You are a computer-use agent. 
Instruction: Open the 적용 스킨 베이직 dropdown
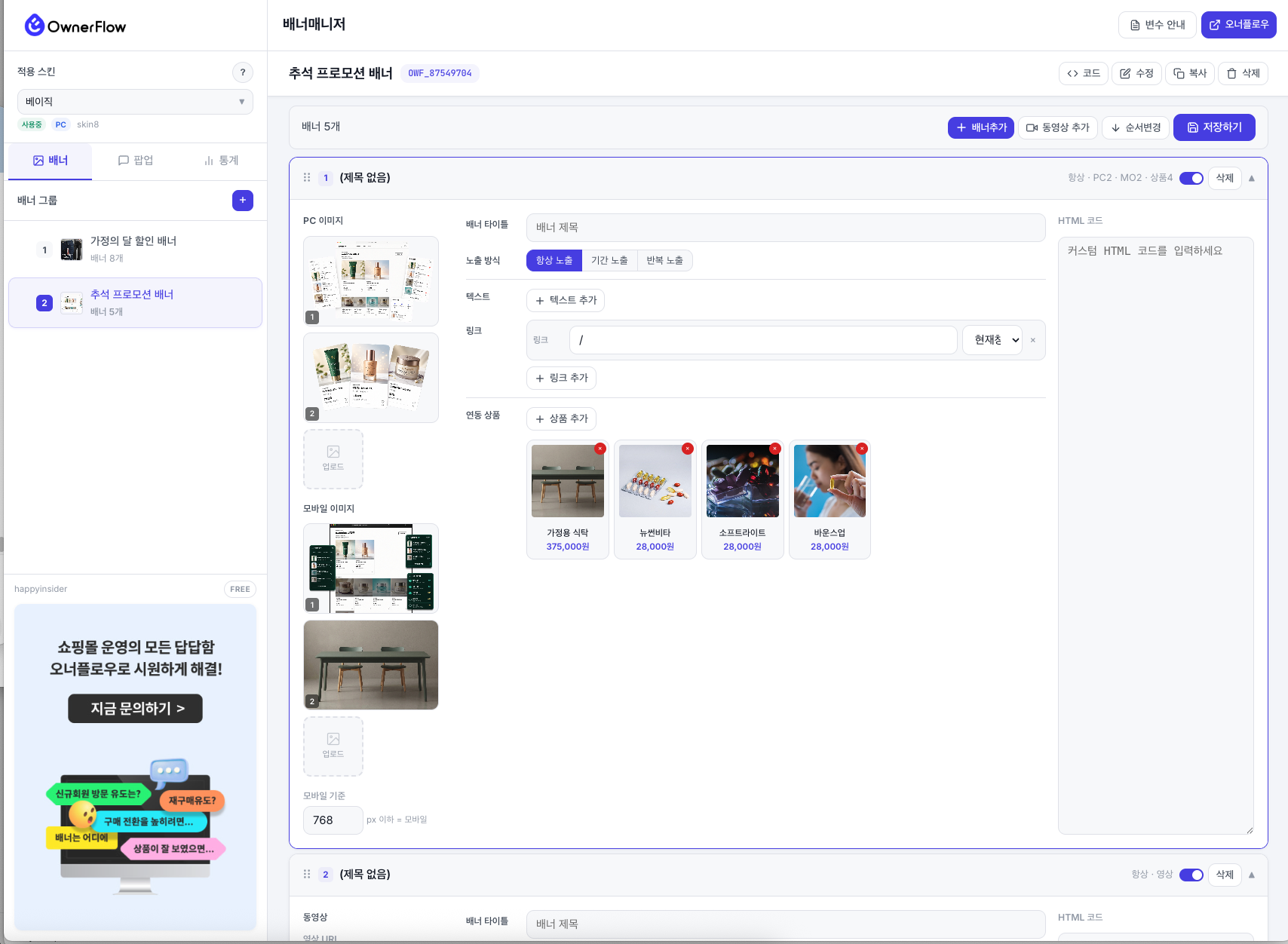point(135,102)
